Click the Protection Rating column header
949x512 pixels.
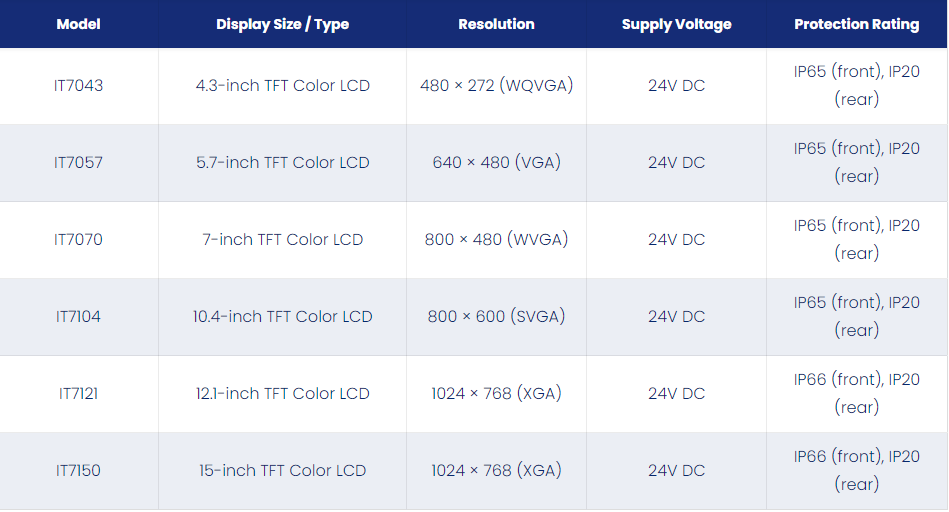pos(856,24)
